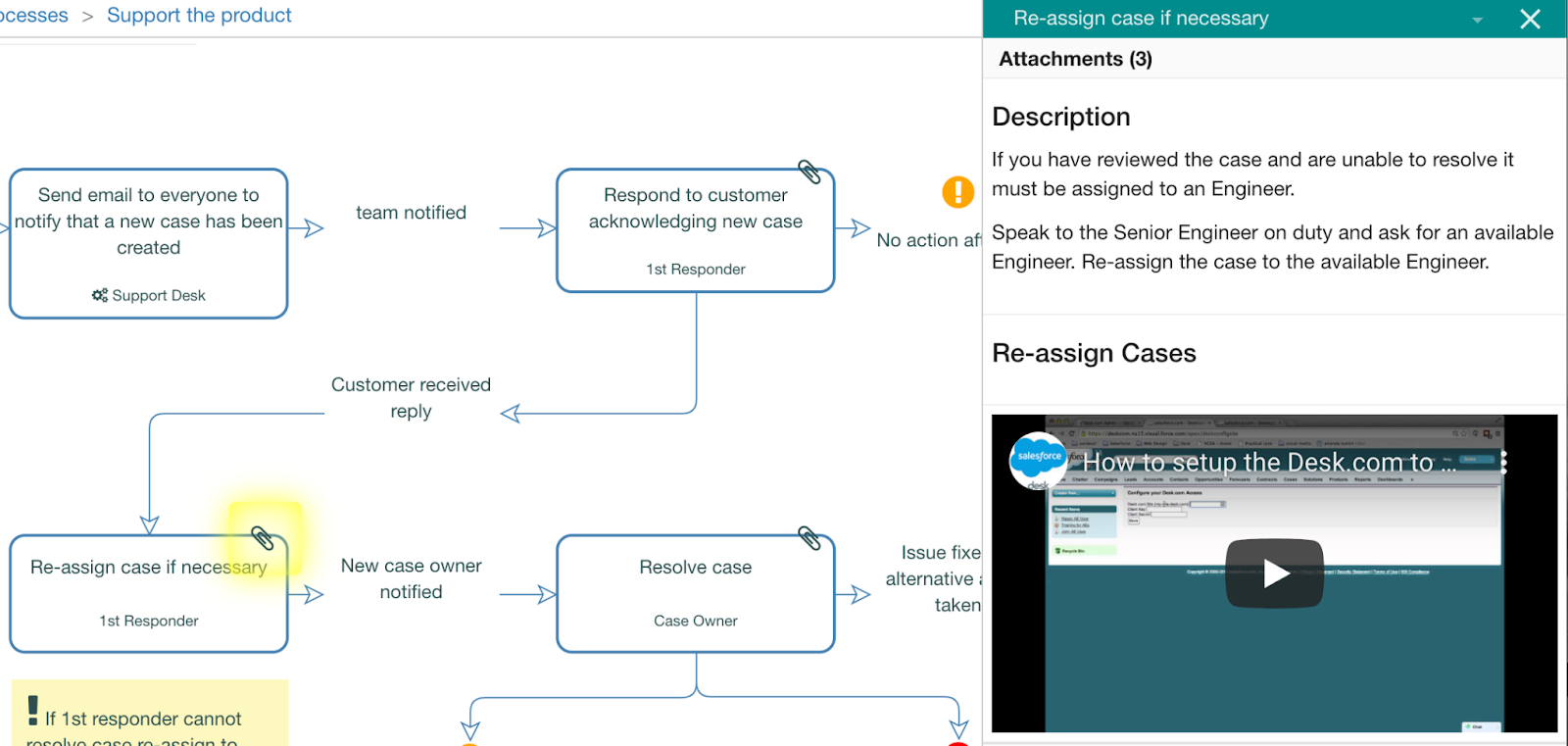Play the Desk.com setup video
The width and height of the screenshot is (1568, 746).
[x=1275, y=573]
